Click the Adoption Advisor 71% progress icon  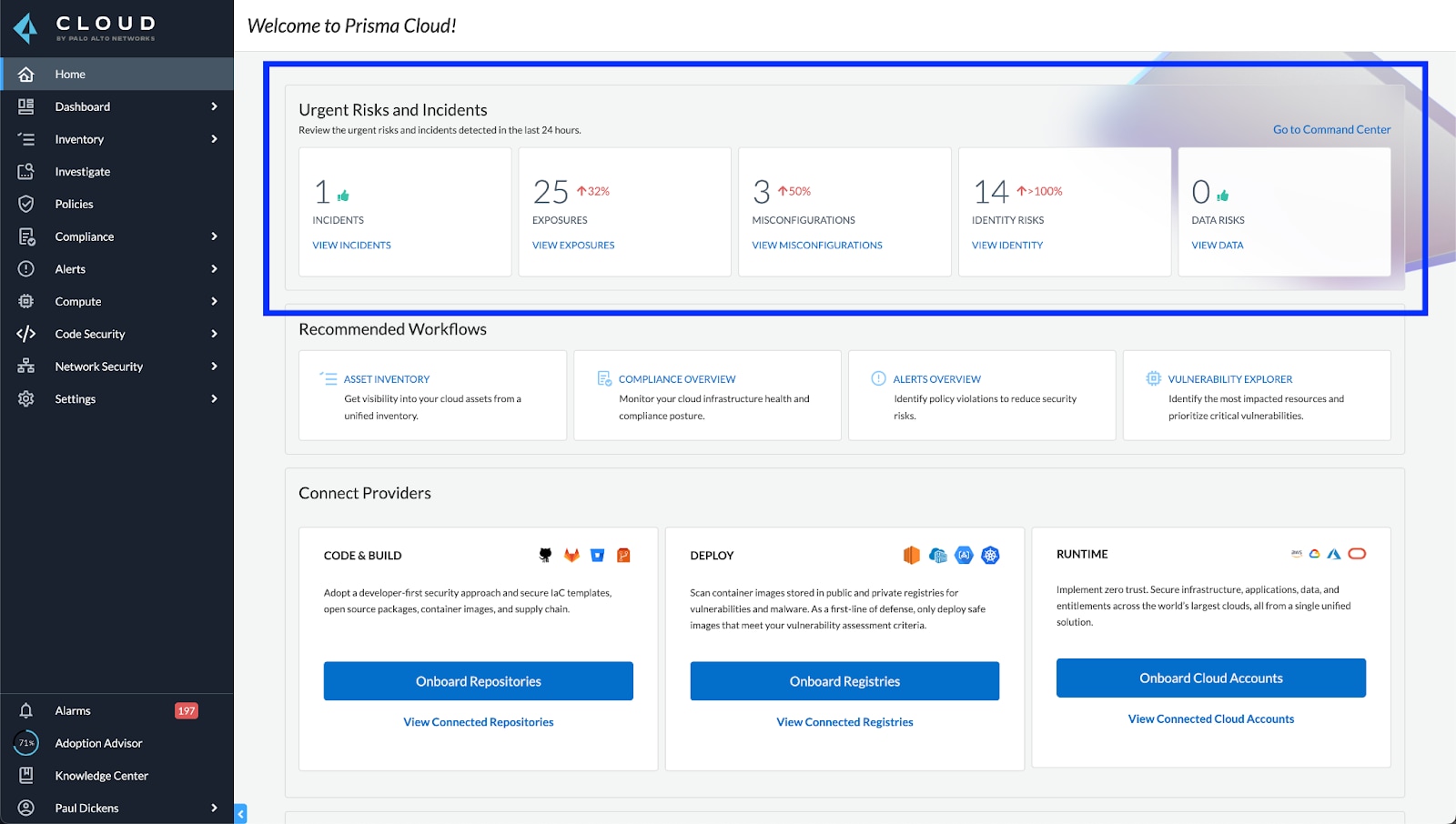[26, 743]
